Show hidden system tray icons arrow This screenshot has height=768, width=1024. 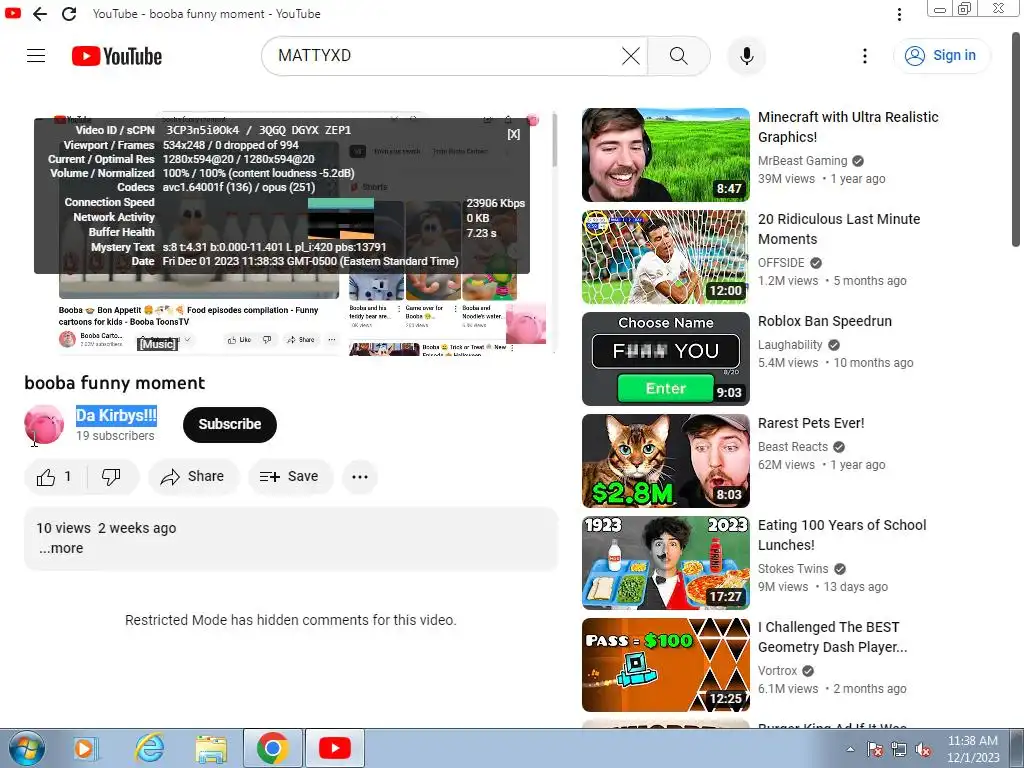click(x=850, y=749)
